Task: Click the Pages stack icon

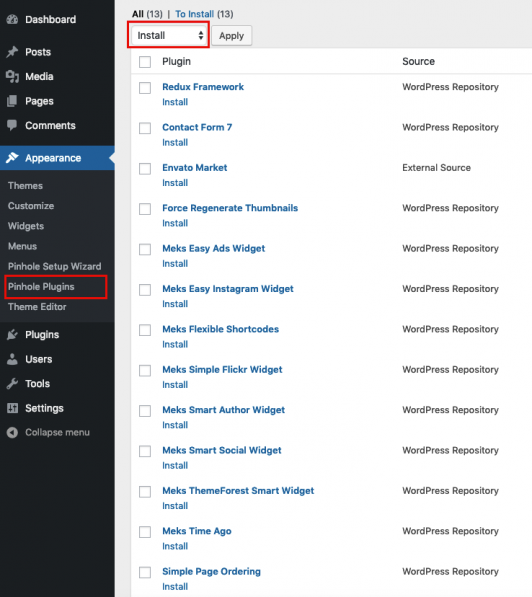Action: 12,101
